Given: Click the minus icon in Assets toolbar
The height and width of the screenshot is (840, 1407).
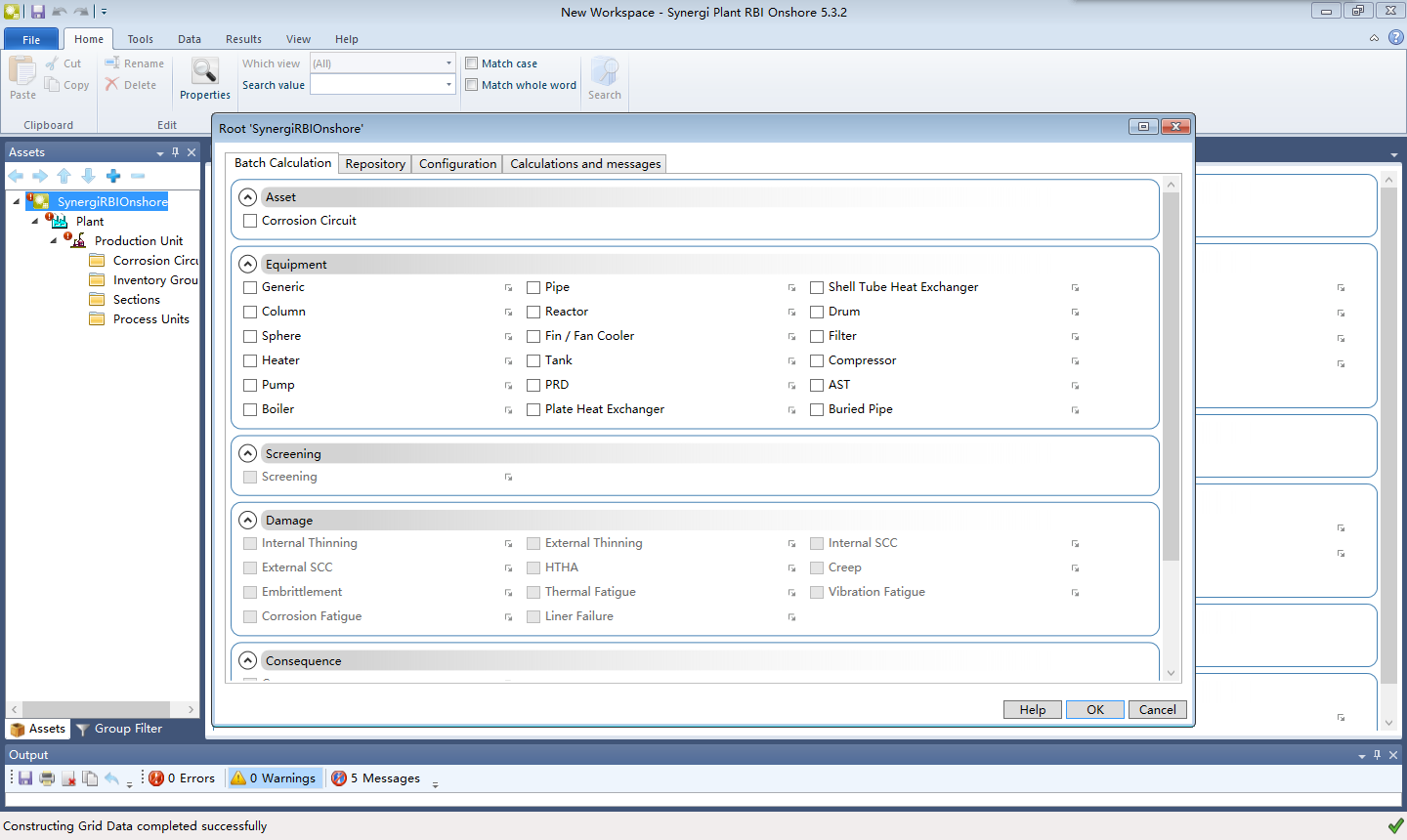Looking at the screenshot, I should (x=138, y=176).
